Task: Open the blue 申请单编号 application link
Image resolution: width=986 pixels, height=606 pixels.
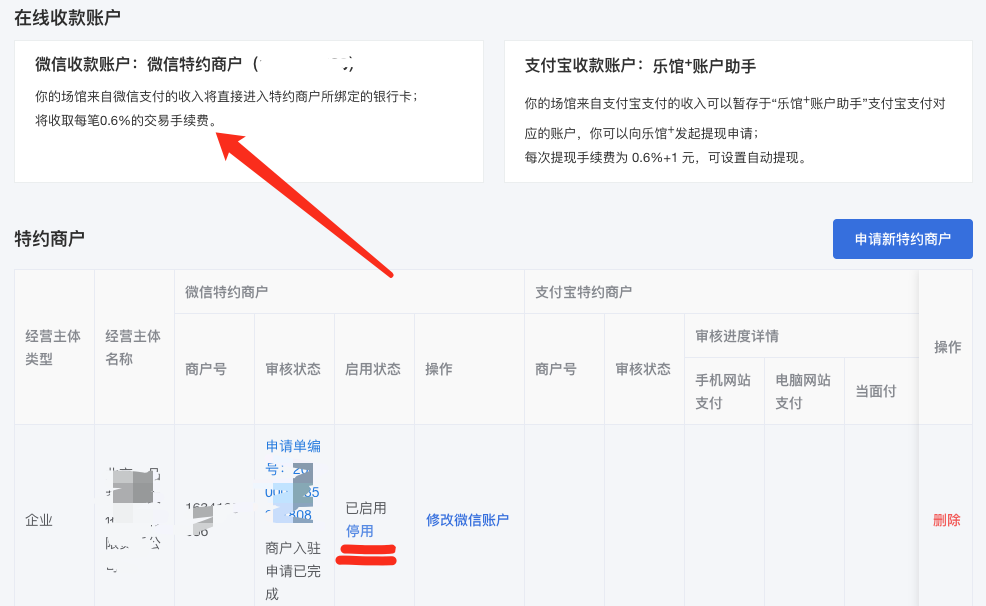Action: (293, 480)
